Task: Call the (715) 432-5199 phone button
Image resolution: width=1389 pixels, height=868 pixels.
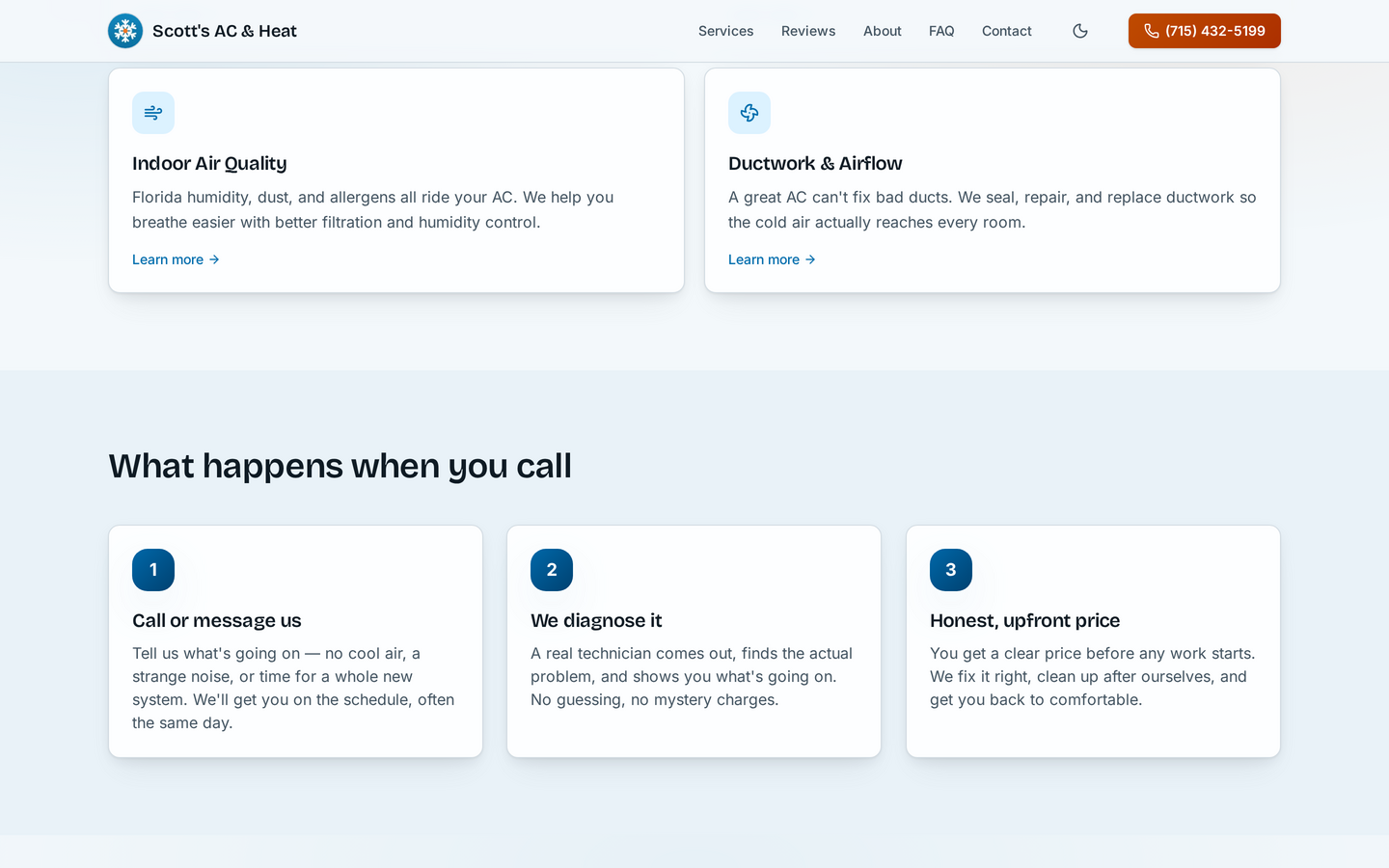Action: click(x=1205, y=31)
